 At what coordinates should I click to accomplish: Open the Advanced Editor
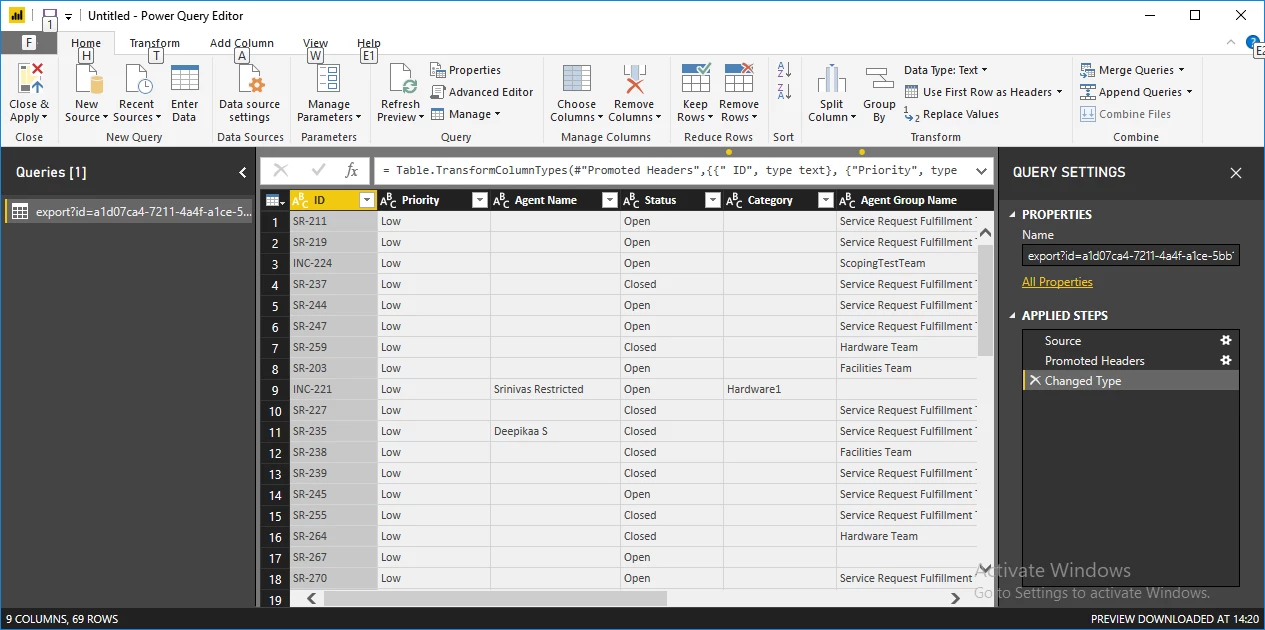pyautogui.click(x=482, y=92)
